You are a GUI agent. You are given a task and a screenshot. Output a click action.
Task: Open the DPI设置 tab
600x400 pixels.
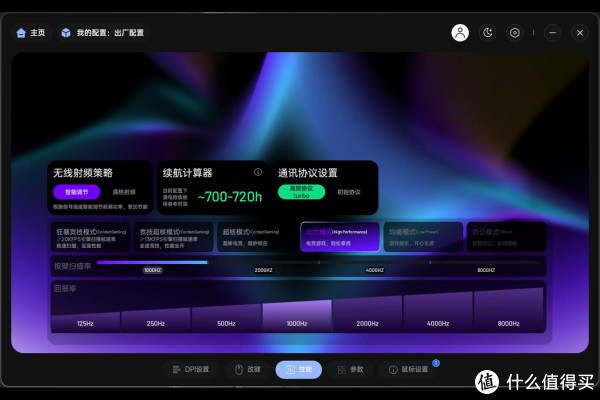[x=190, y=369]
